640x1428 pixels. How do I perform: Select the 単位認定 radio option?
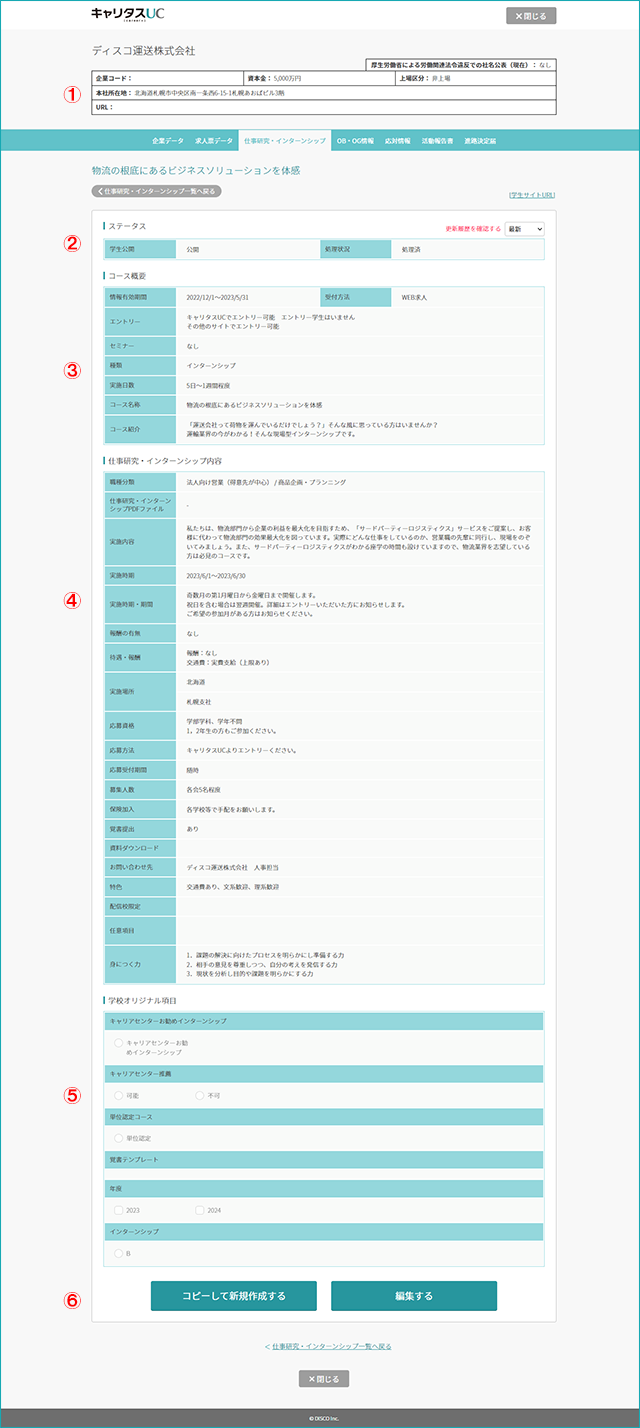(x=119, y=1138)
